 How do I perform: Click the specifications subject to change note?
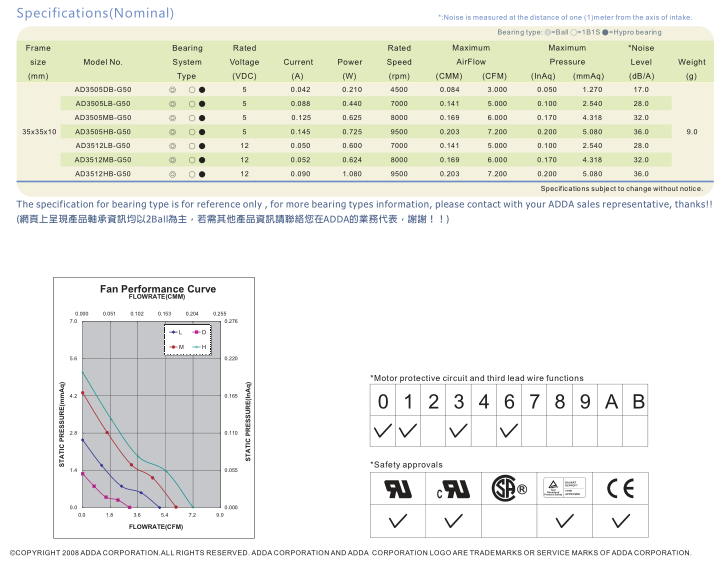(x=621, y=188)
